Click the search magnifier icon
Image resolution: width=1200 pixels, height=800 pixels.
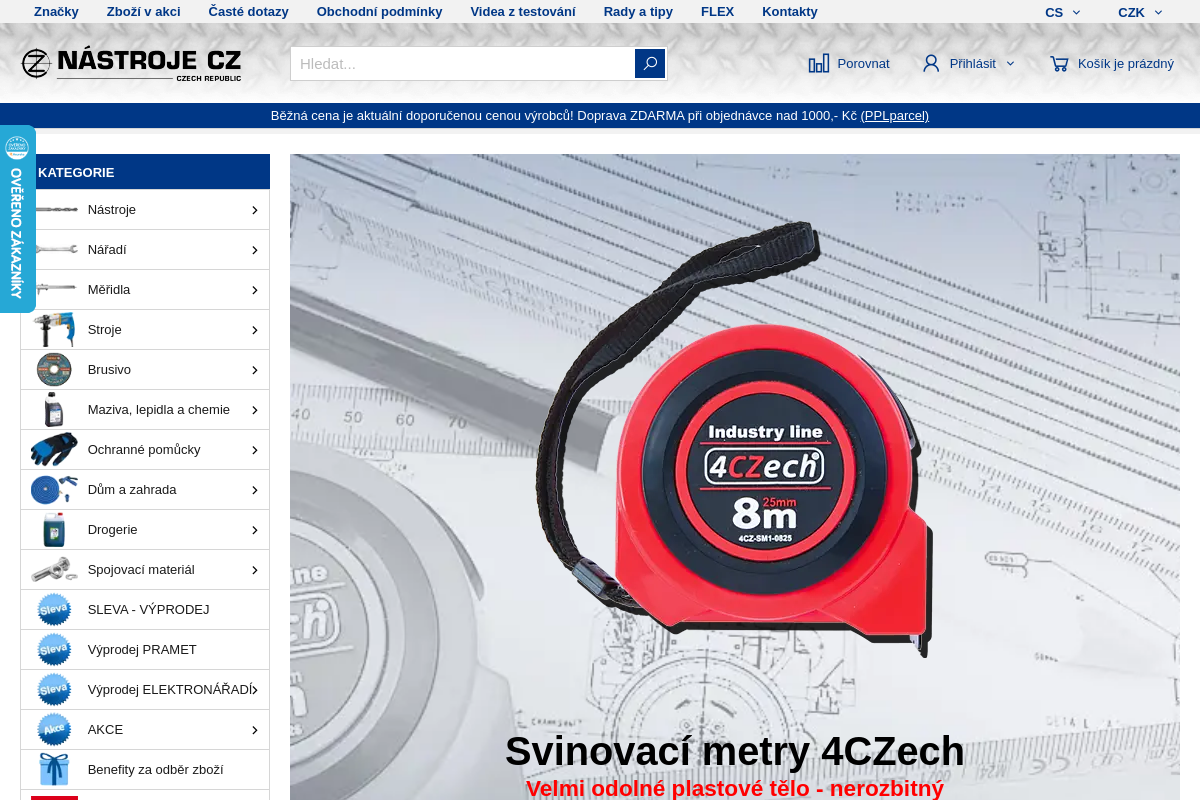[649, 63]
